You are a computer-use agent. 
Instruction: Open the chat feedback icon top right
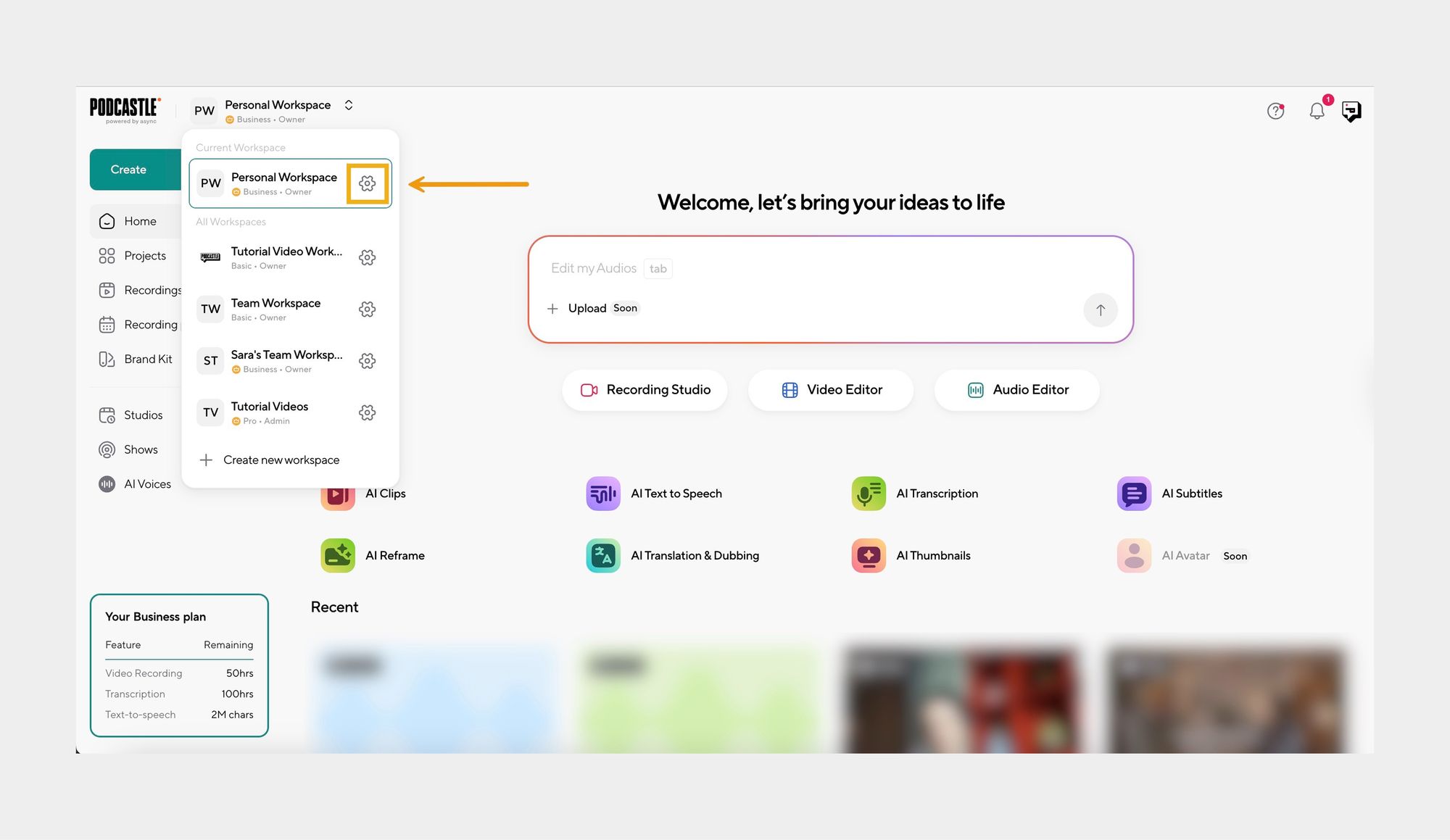[x=1351, y=111]
